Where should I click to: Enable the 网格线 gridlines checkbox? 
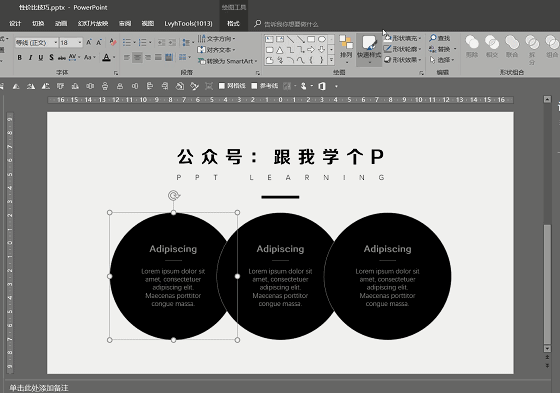232,86
